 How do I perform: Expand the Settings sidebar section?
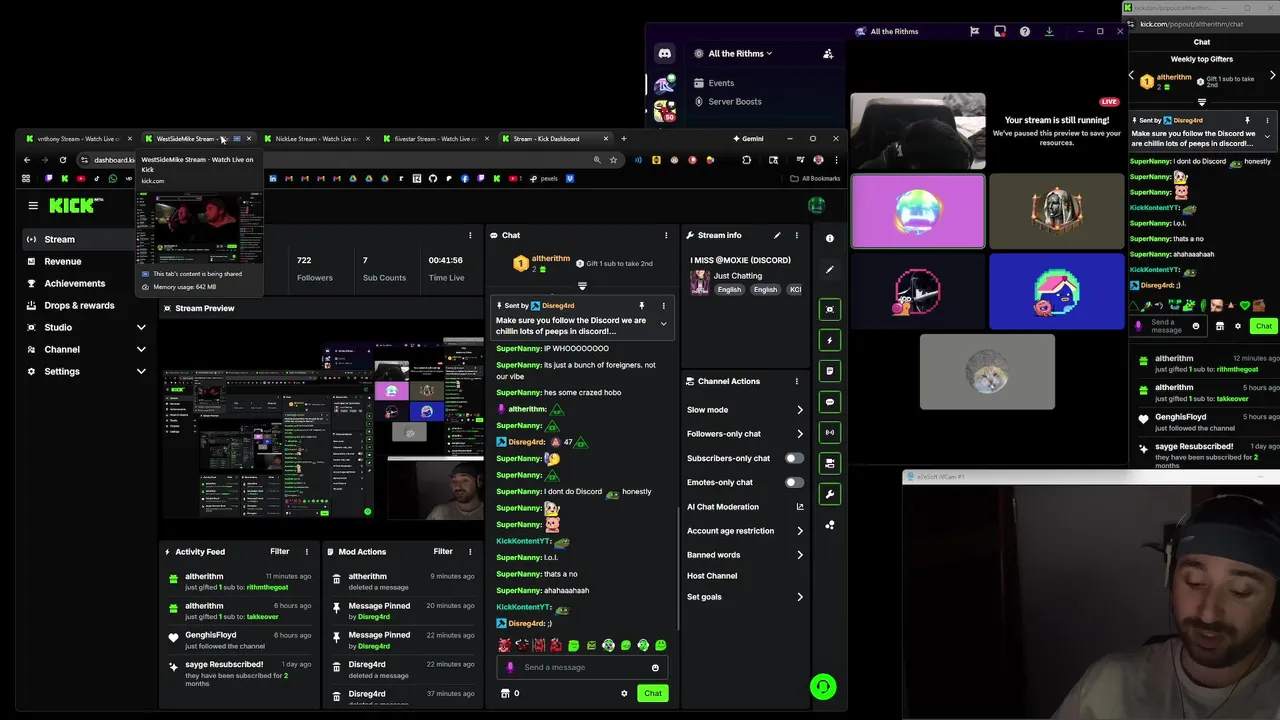141,371
